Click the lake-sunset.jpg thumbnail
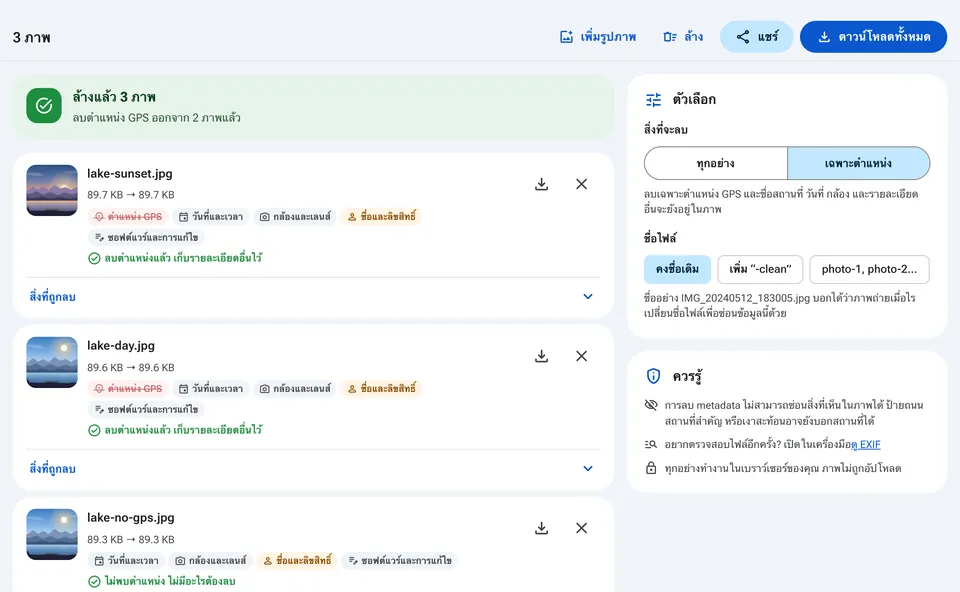 [52, 190]
